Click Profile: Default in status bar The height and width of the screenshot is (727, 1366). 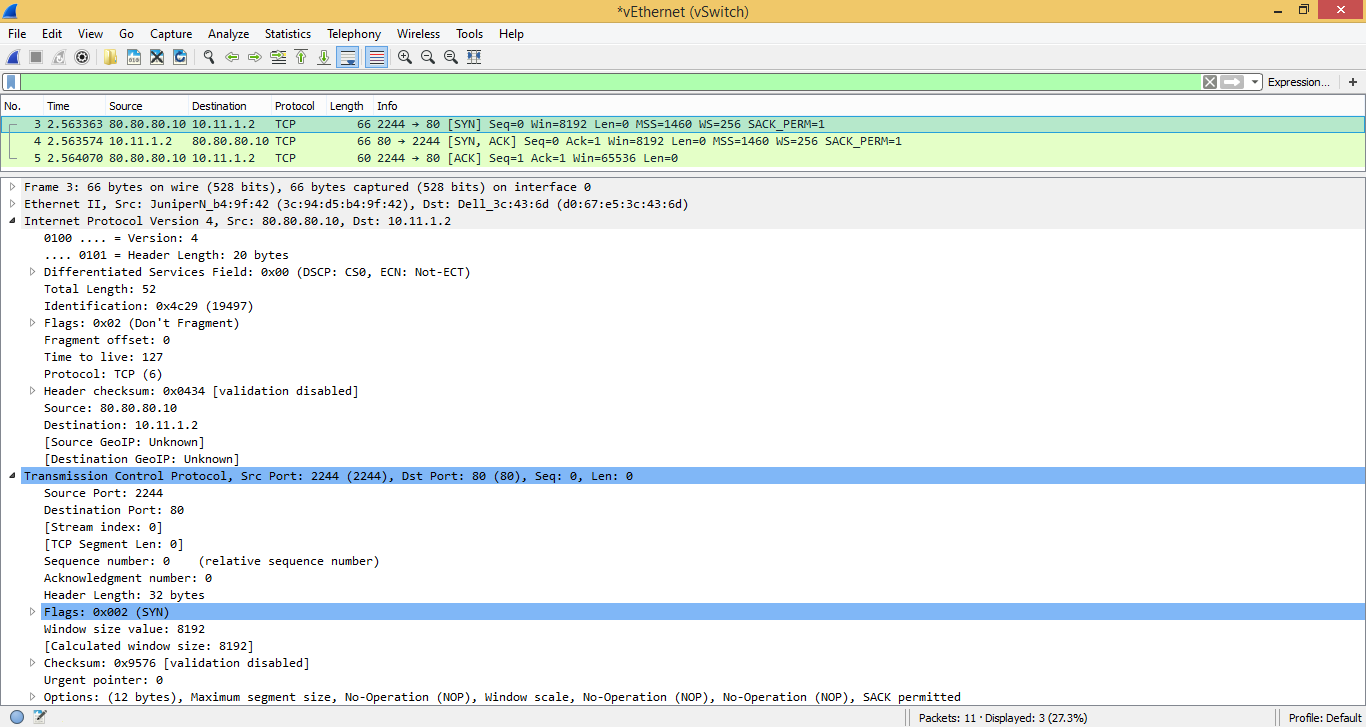tap(1325, 718)
